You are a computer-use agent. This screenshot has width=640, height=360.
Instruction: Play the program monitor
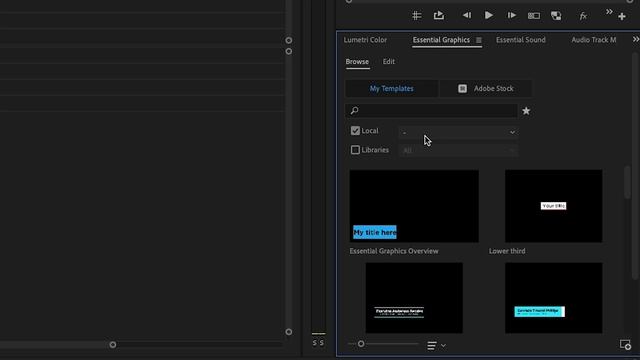pyautogui.click(x=489, y=16)
